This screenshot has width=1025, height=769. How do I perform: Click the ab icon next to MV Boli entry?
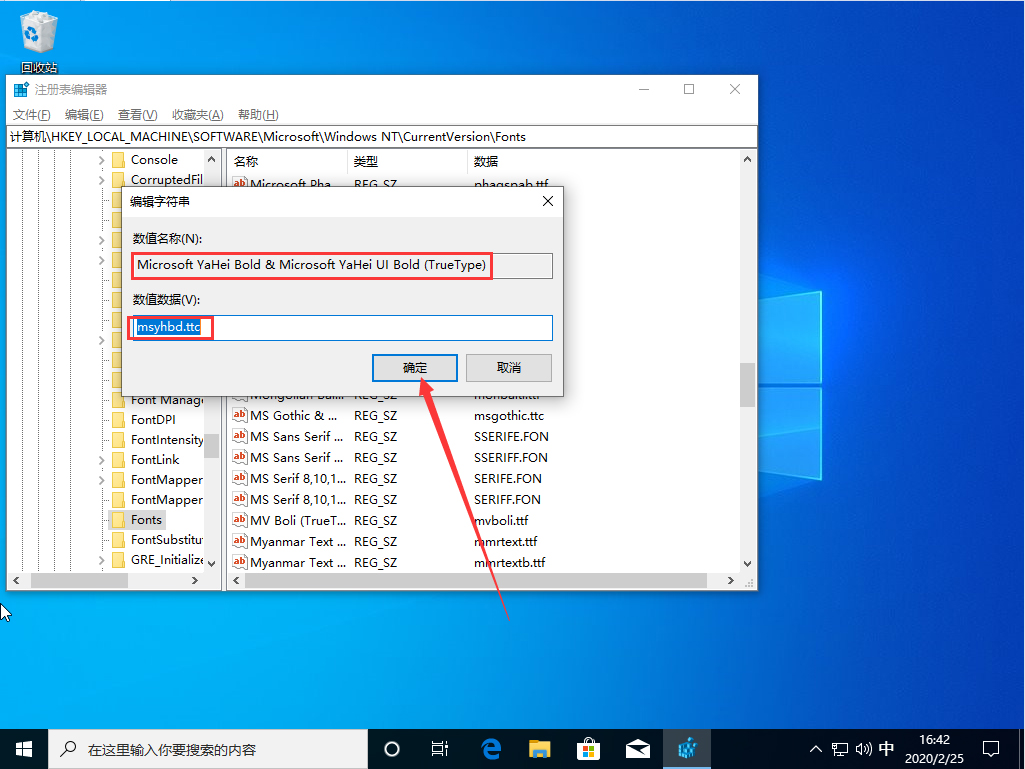240,520
